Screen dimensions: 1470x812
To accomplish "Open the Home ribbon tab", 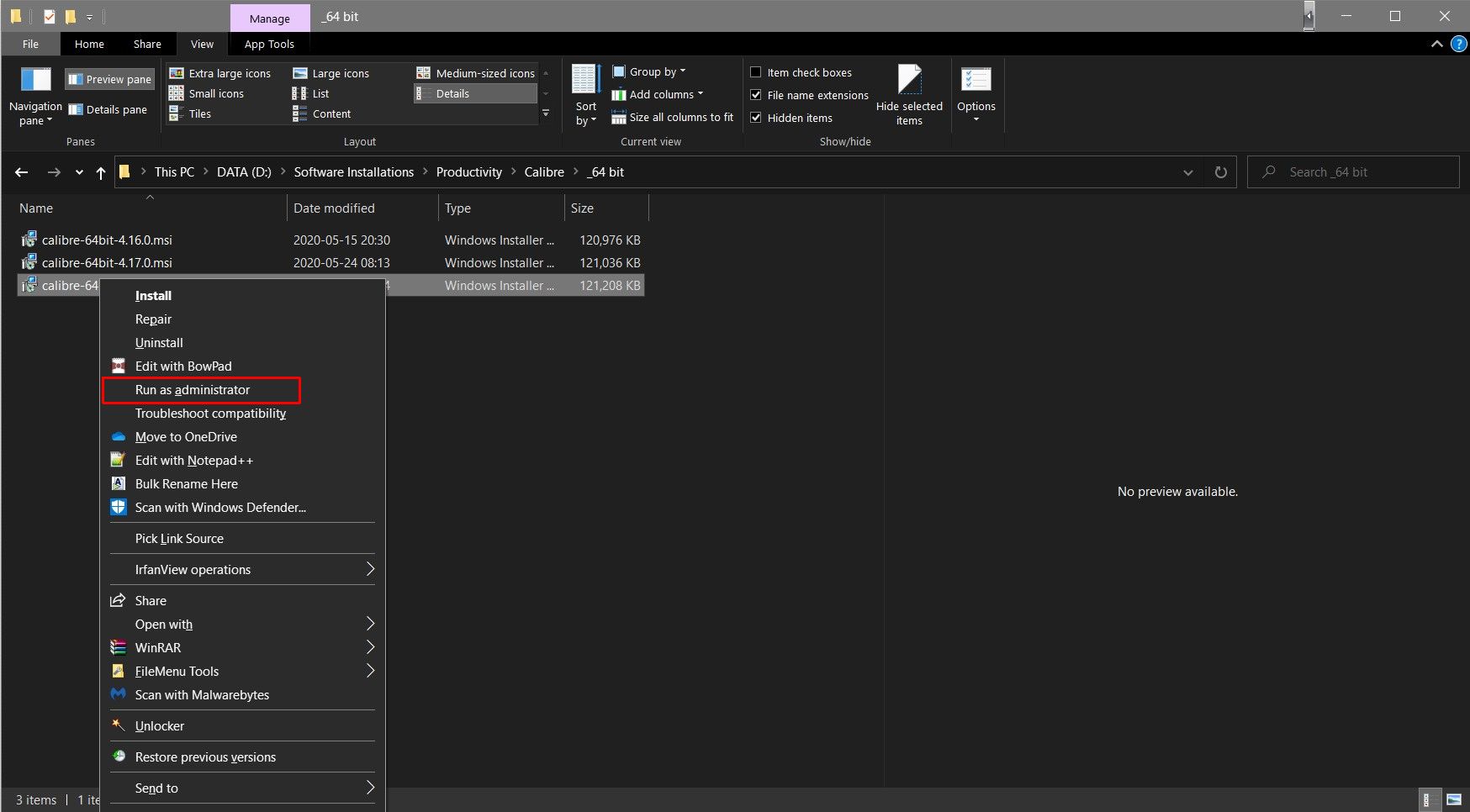I will pos(89,44).
